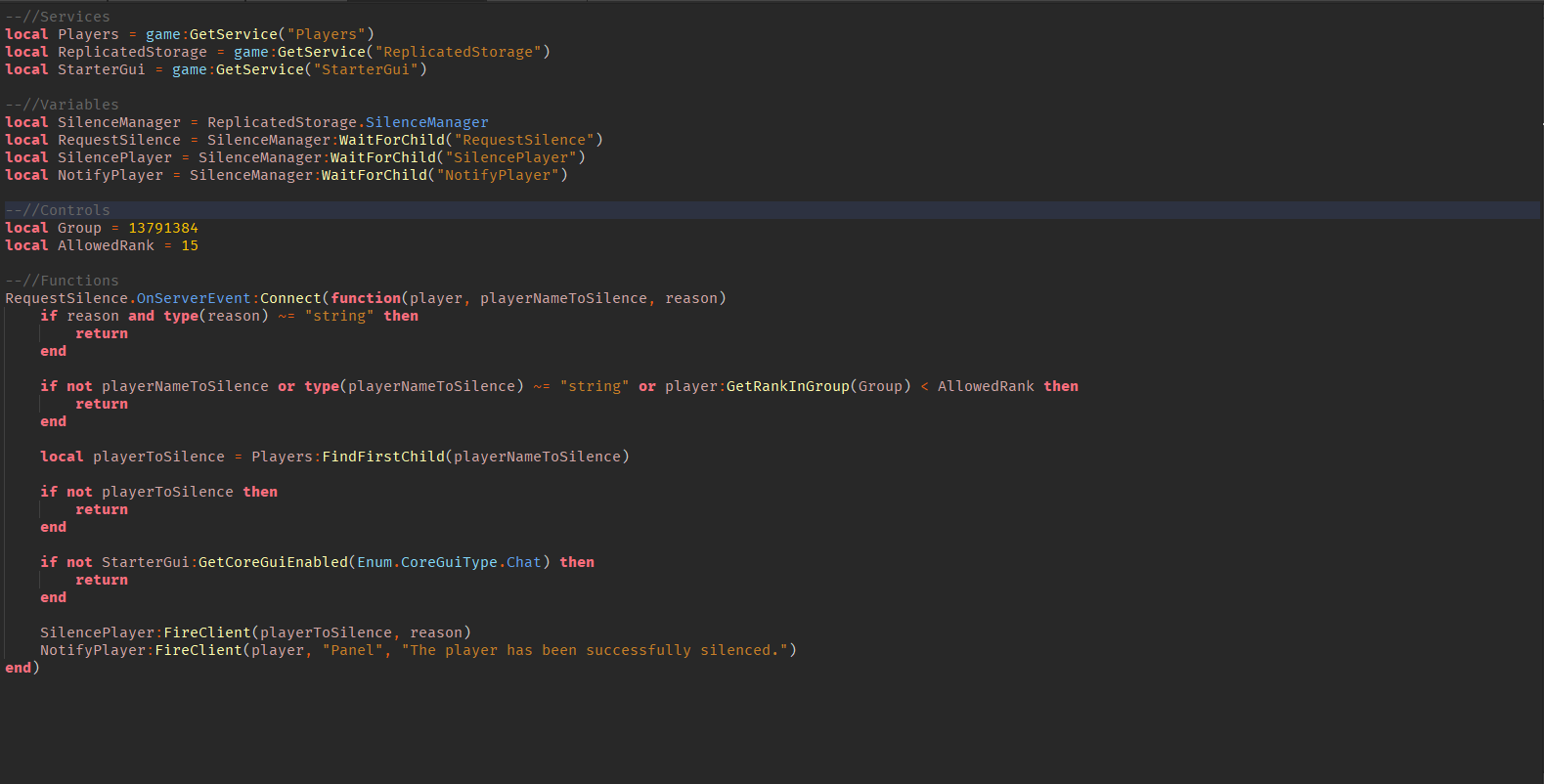Click the local playerToSilence variable declaration
1544x784 pixels.
point(334,457)
